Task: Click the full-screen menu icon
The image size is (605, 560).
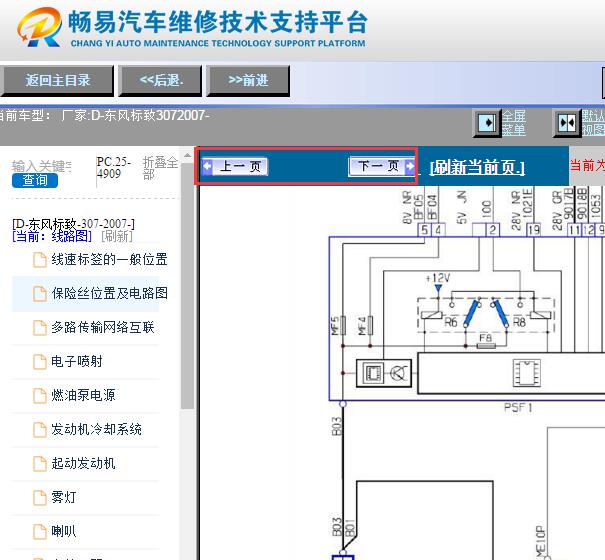Action: (487, 123)
